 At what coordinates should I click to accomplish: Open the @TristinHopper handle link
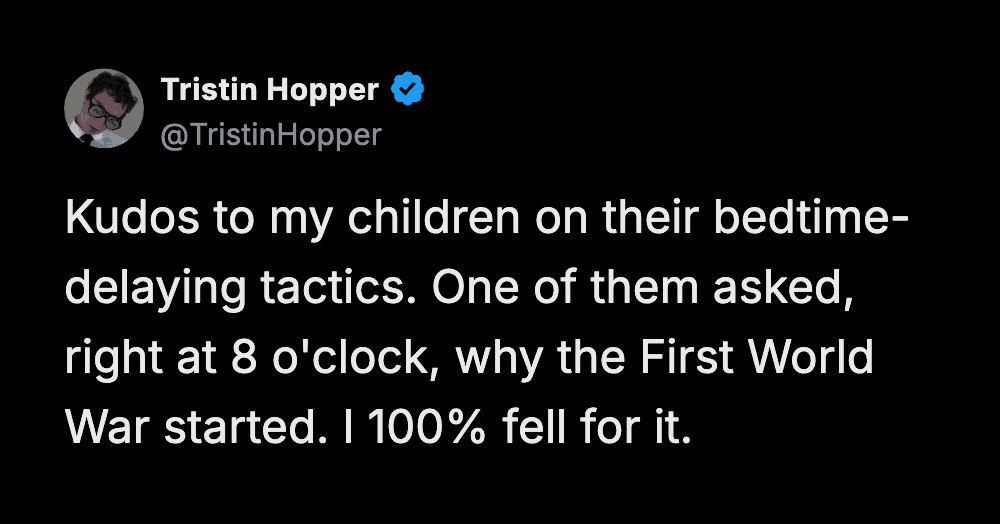coord(271,134)
